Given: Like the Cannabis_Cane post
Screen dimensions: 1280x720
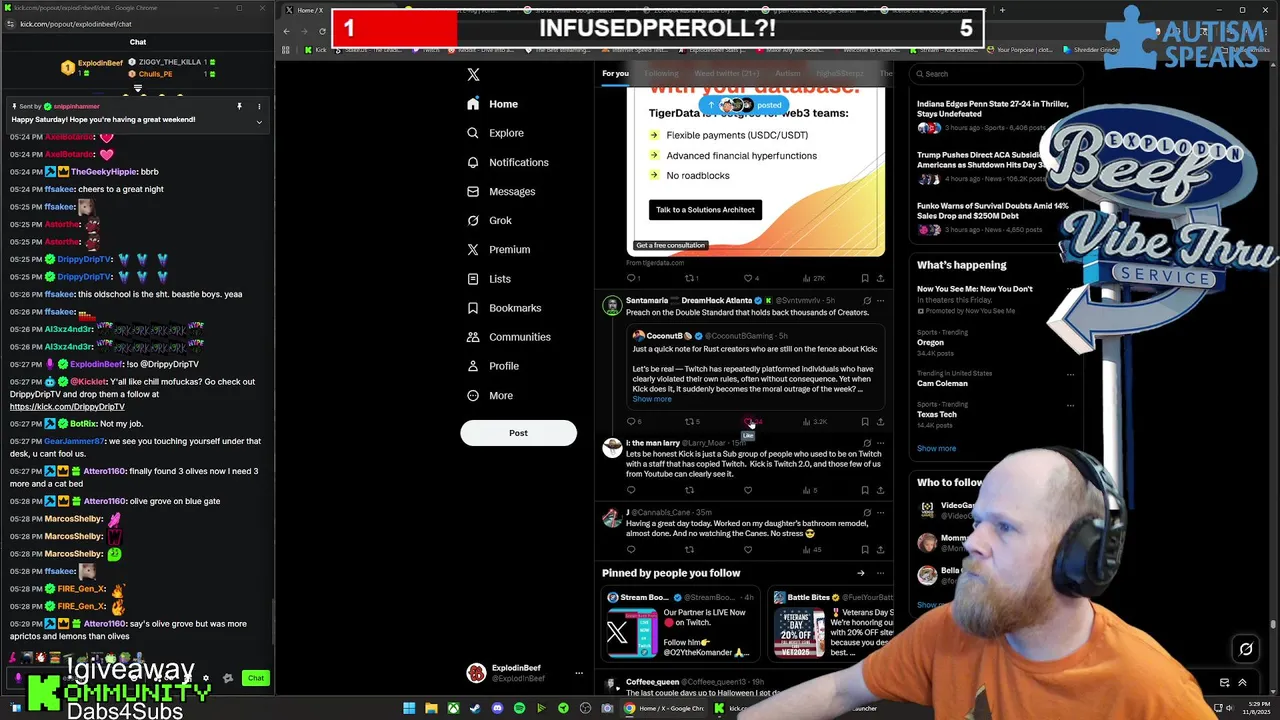Looking at the screenshot, I should [x=748, y=549].
